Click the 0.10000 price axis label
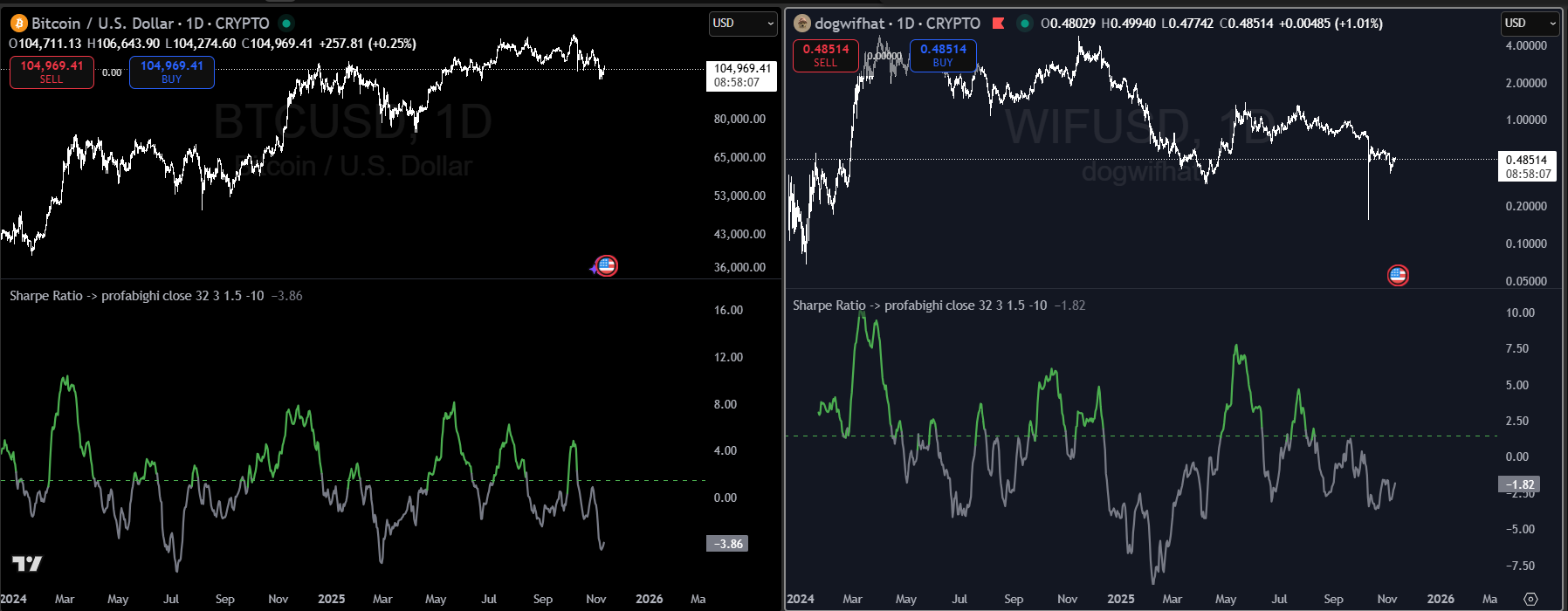This screenshot has height=611, width=1568. tap(1526, 244)
